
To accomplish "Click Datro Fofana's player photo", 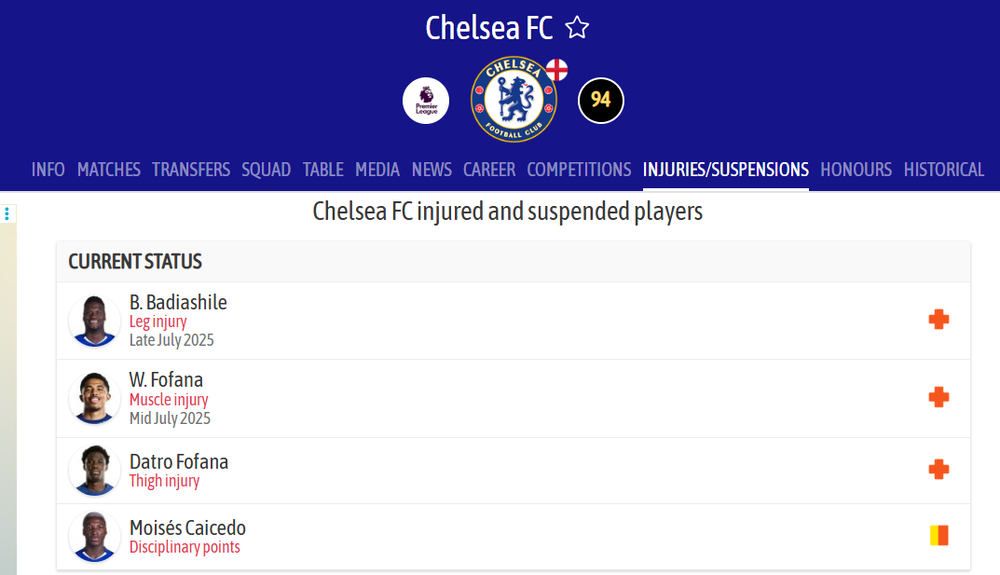I will [x=94, y=470].
